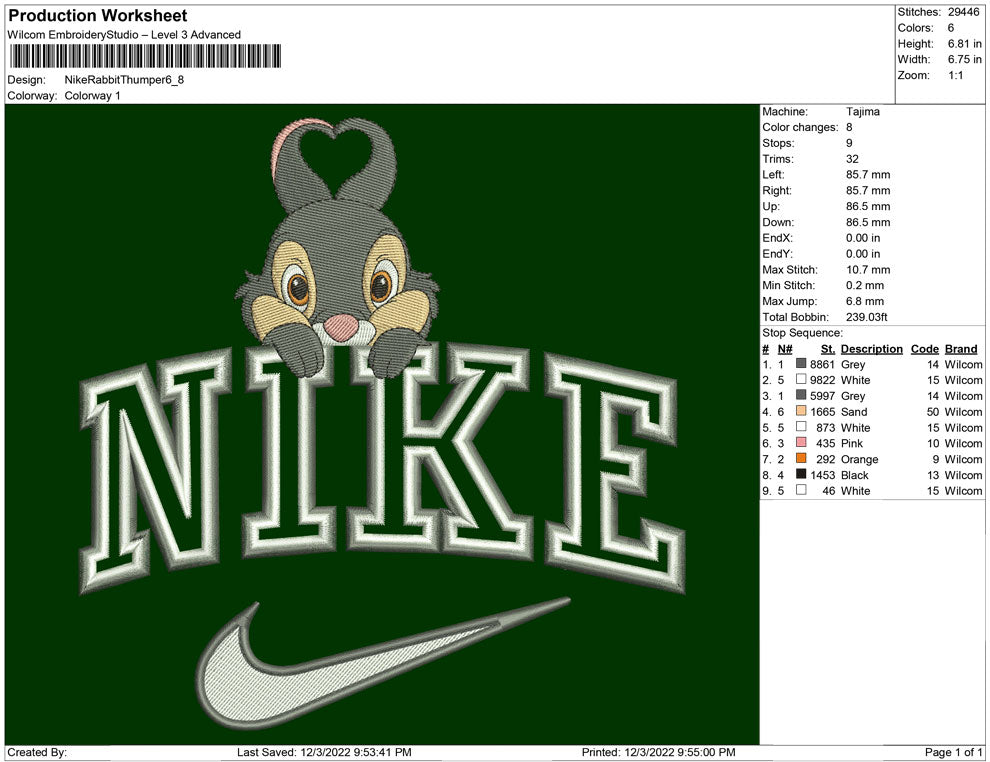This screenshot has width=990, height=762.
Task: Click the Stop Sequence heading
Action: (802, 333)
